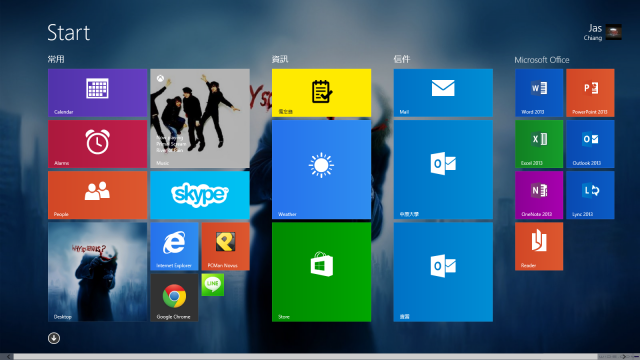Click the down arrow to show all apps
Viewport: 640px width, 360px height.
(x=54, y=338)
